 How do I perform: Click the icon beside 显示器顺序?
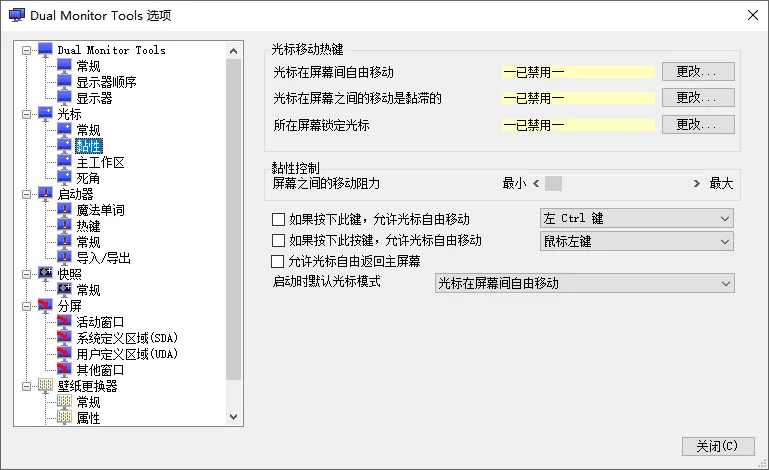64,82
